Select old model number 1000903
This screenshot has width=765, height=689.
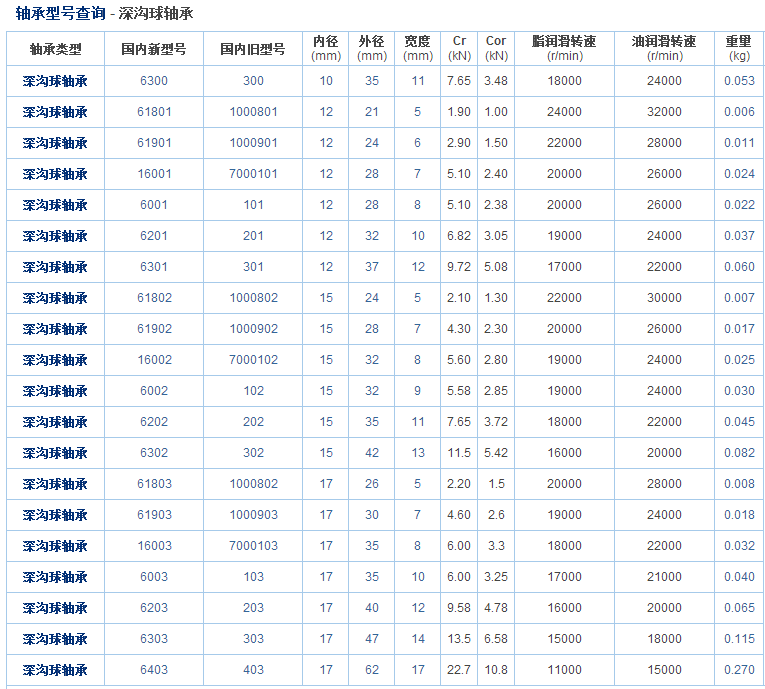pos(253,514)
